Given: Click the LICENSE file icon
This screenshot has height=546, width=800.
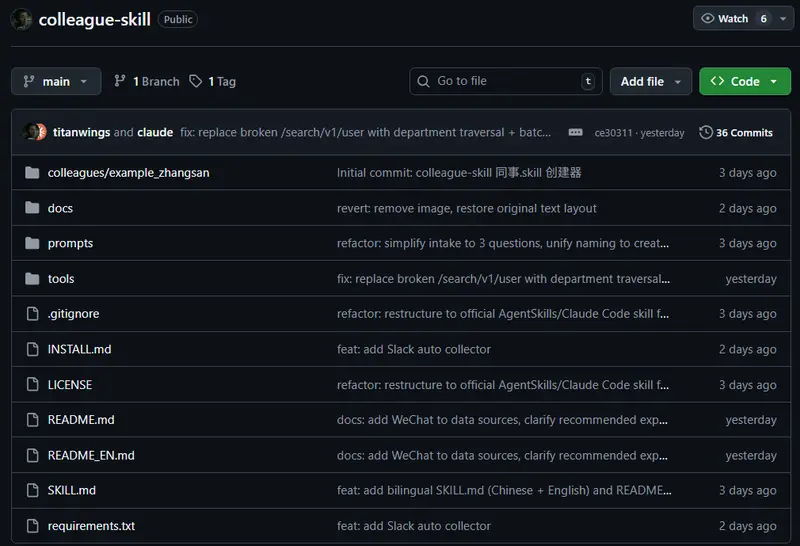Looking at the screenshot, I should click(x=32, y=385).
